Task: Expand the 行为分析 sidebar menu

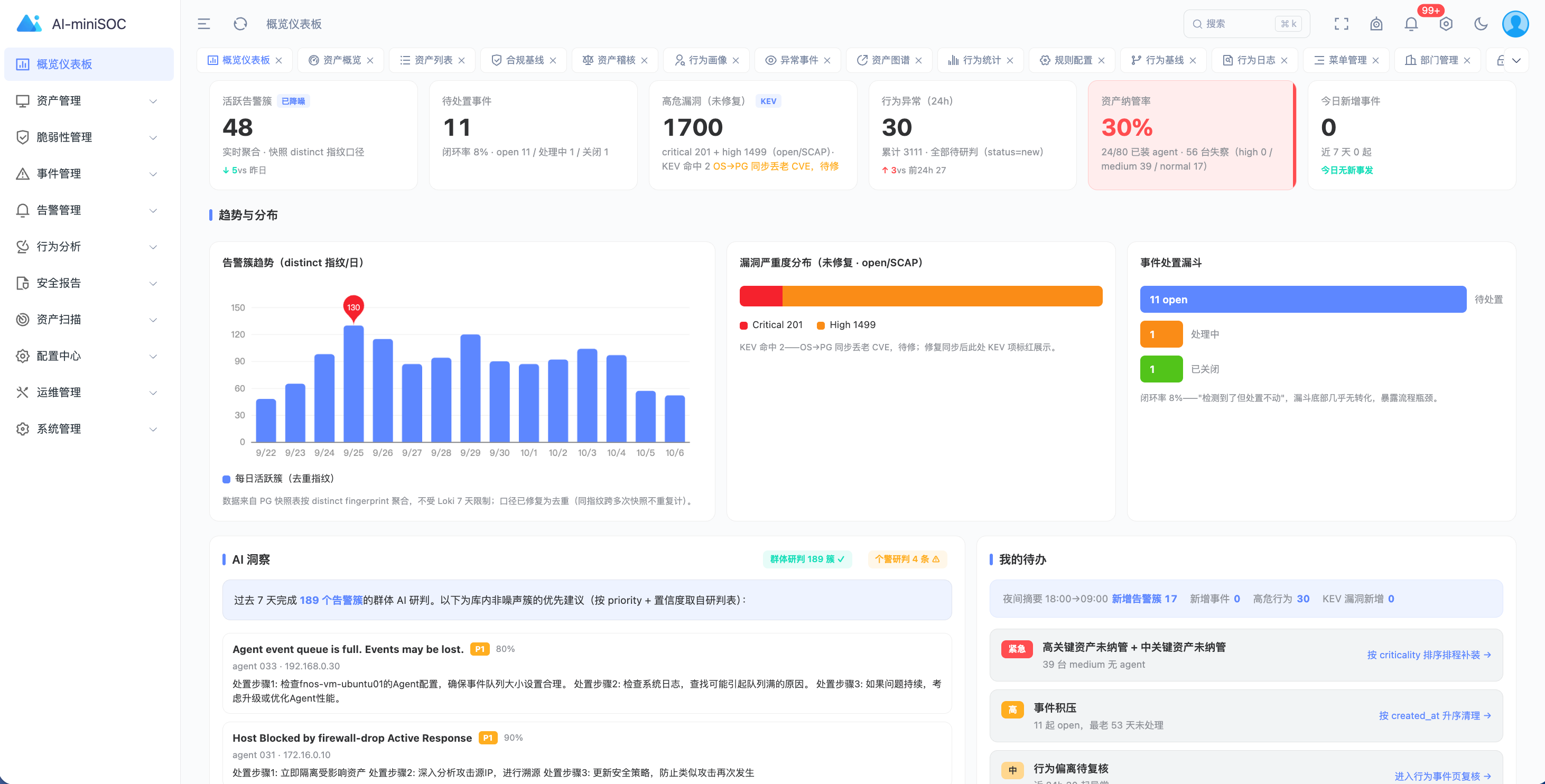Action: click(x=89, y=247)
